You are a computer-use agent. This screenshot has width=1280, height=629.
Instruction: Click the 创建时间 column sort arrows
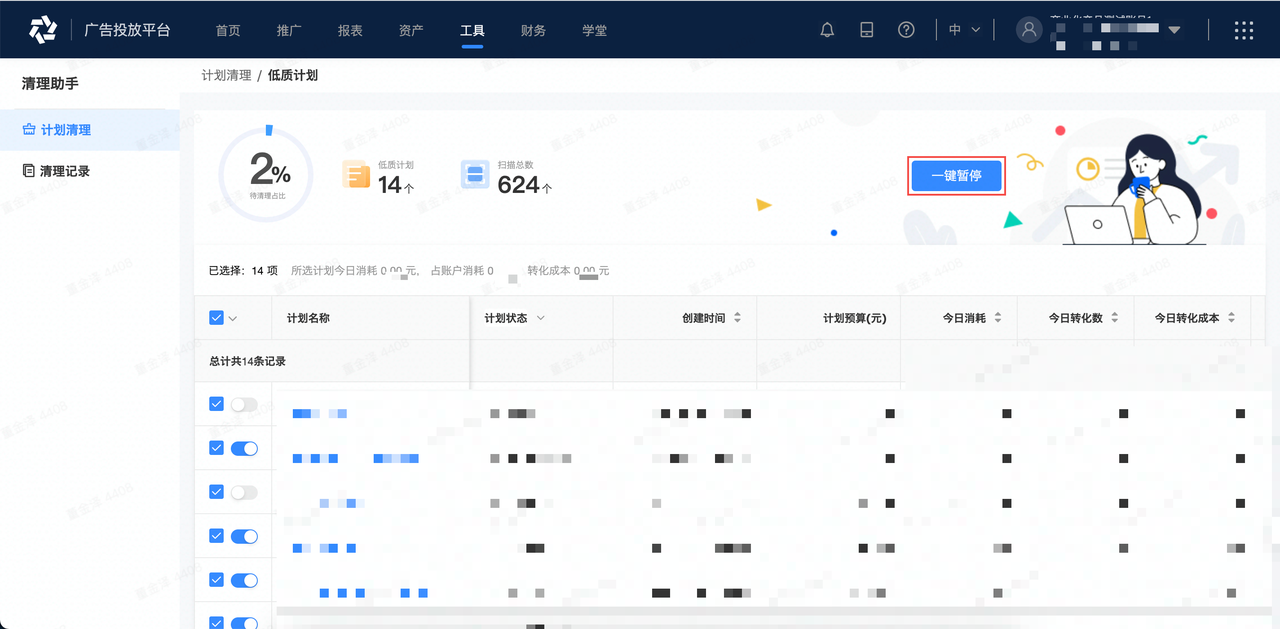737,317
